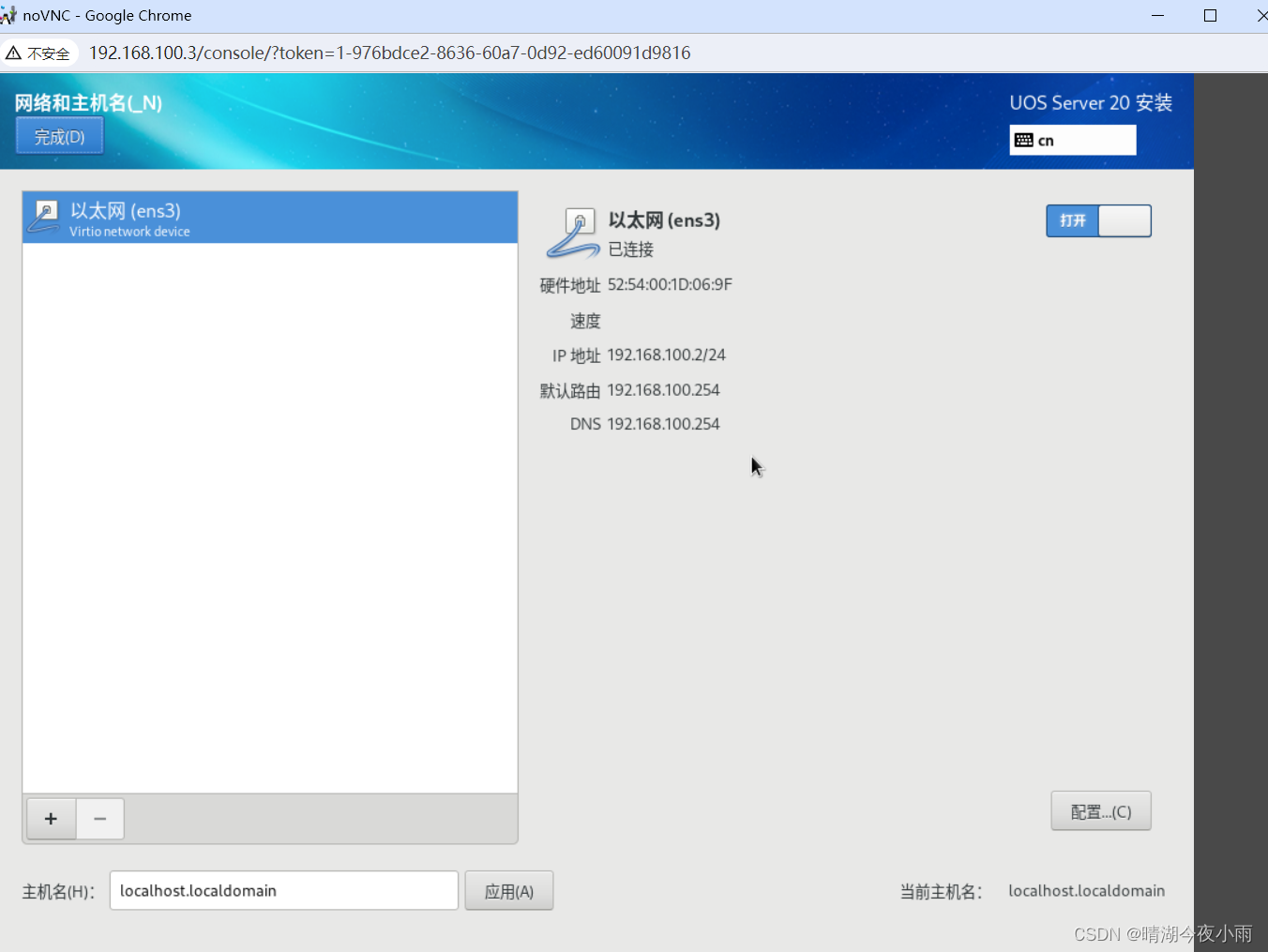Focus the hostname input field
The width and height of the screenshot is (1268, 952).
tap(284, 891)
